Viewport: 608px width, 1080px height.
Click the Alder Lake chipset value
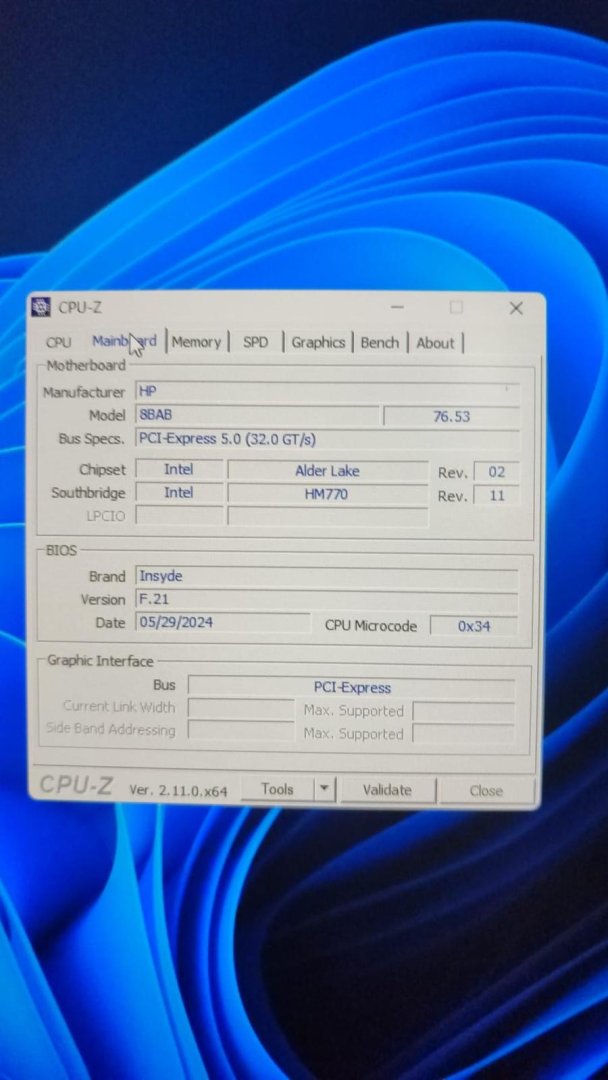(328, 470)
